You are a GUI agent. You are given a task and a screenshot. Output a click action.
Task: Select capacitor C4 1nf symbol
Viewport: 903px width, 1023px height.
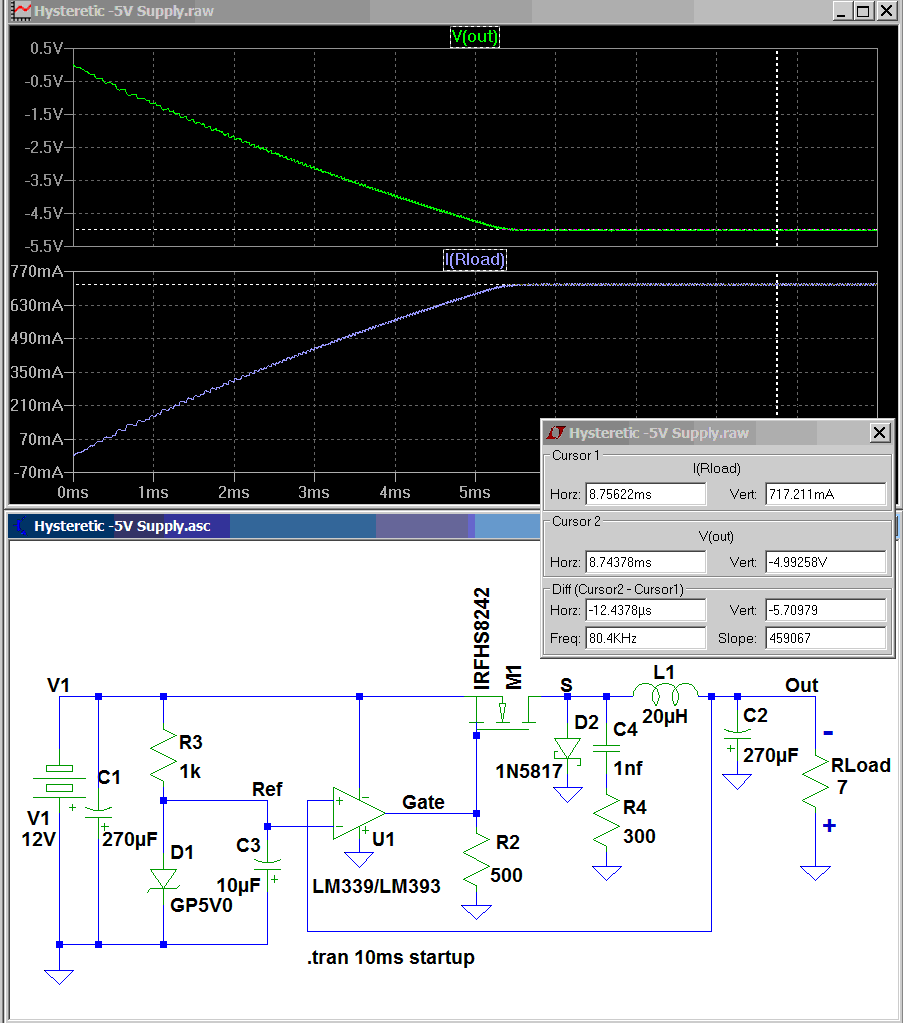pyautogui.click(x=607, y=748)
